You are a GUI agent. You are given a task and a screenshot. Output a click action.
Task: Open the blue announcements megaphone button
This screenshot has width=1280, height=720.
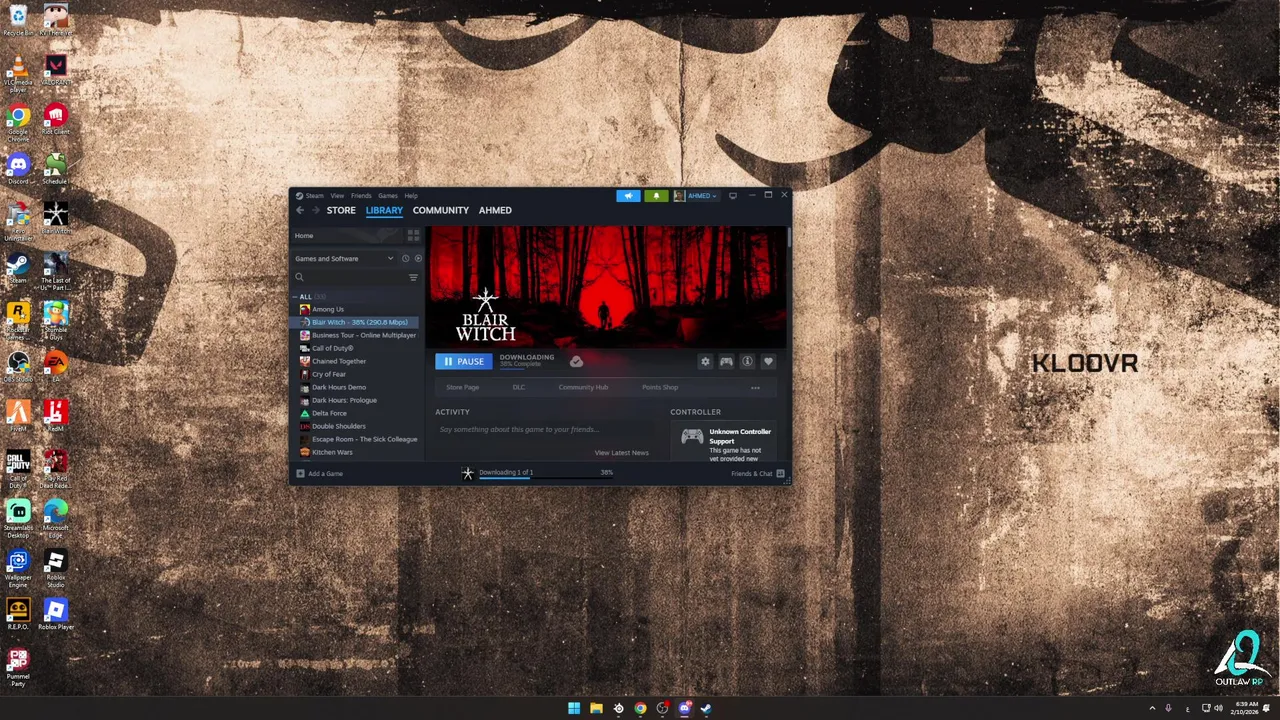point(628,196)
